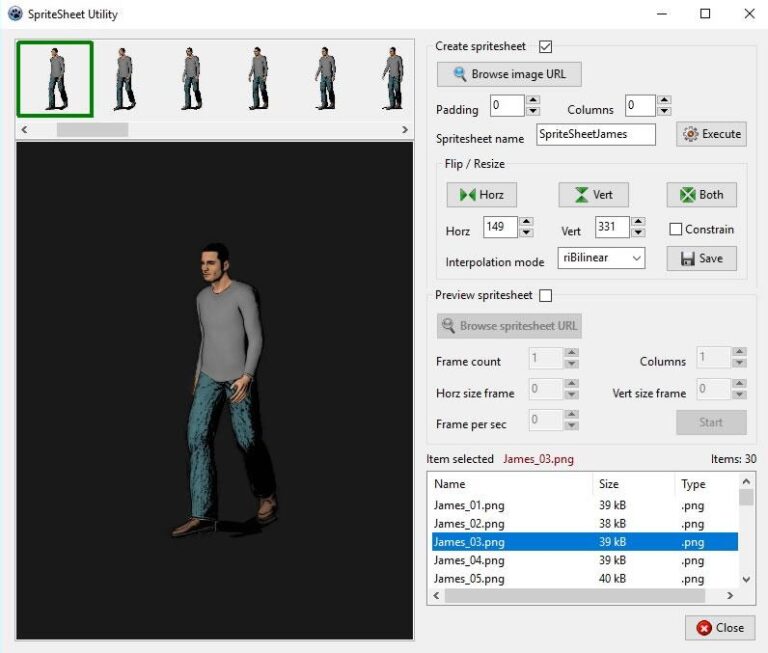Increase create-spritesheet Columns with up arrow
The height and width of the screenshot is (653, 768).
click(664, 100)
